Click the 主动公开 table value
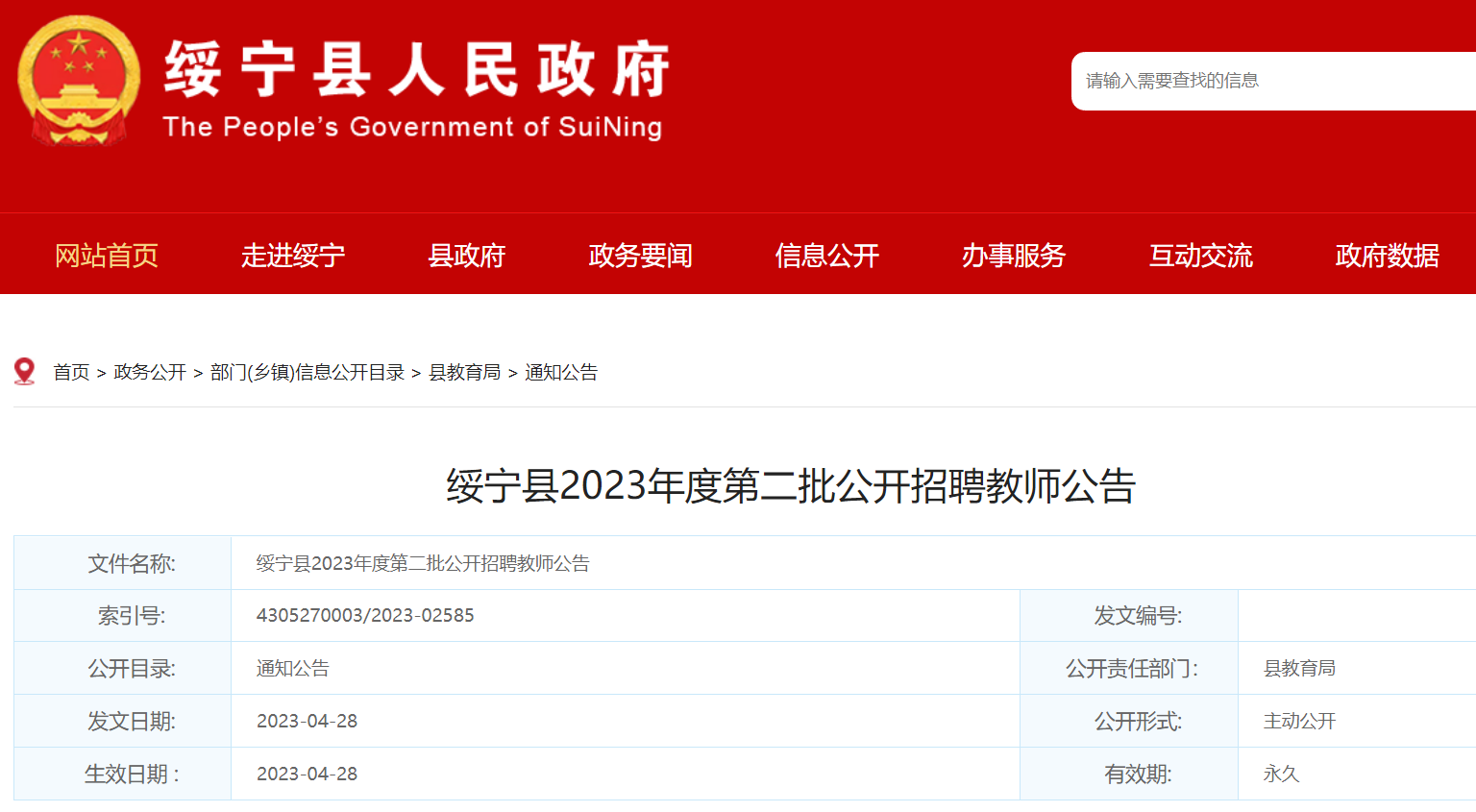Image resolution: width=1476 pixels, height=812 pixels. 1300,721
